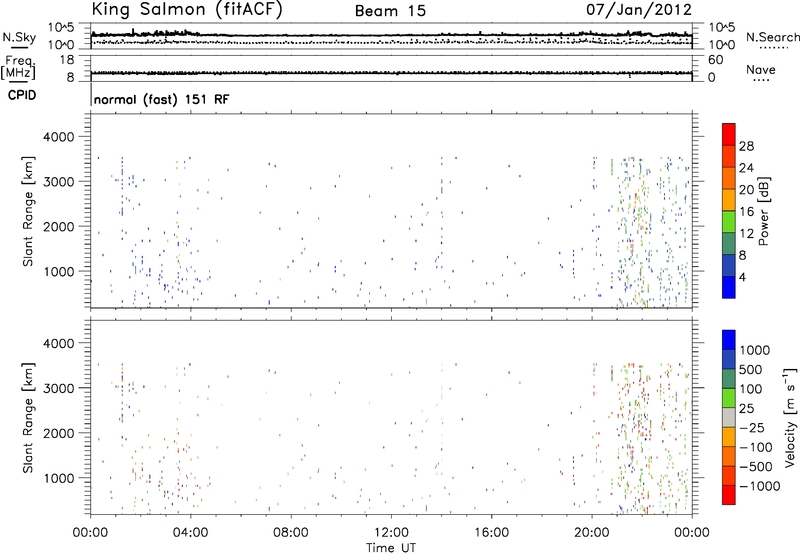Click the frequency trace line
Screen dimensions: 800x554
pyautogui.click(x=391, y=73)
